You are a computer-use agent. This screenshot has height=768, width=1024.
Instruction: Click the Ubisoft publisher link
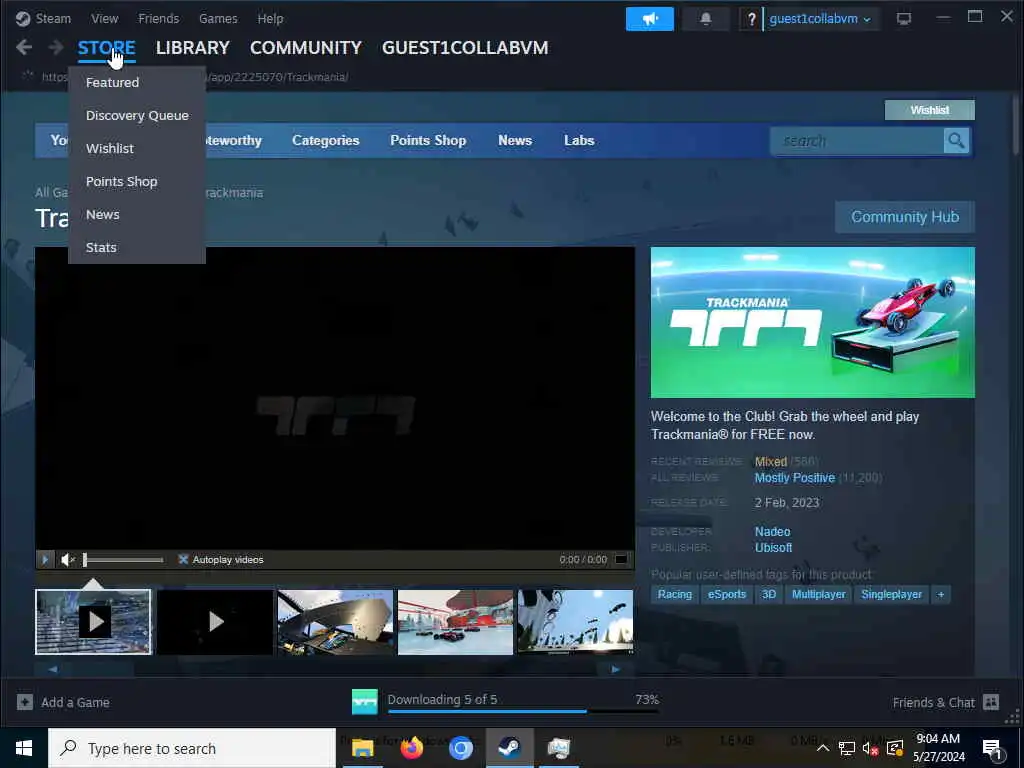[x=774, y=548]
